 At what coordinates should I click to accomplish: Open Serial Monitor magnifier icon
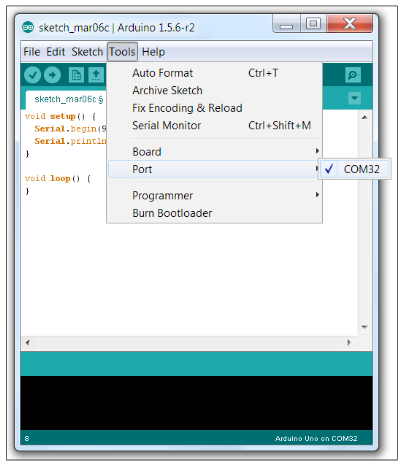pos(353,75)
